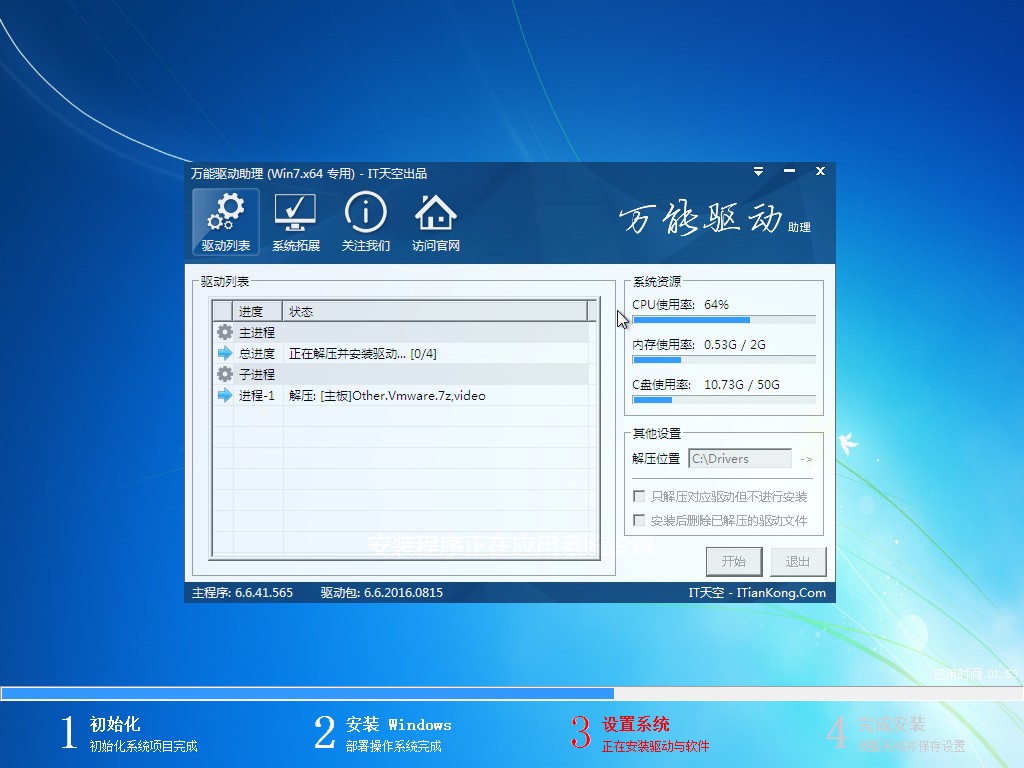This screenshot has height=768, width=1024.
Task: Click step 3 设置系统 in installer
Action: click(640, 734)
